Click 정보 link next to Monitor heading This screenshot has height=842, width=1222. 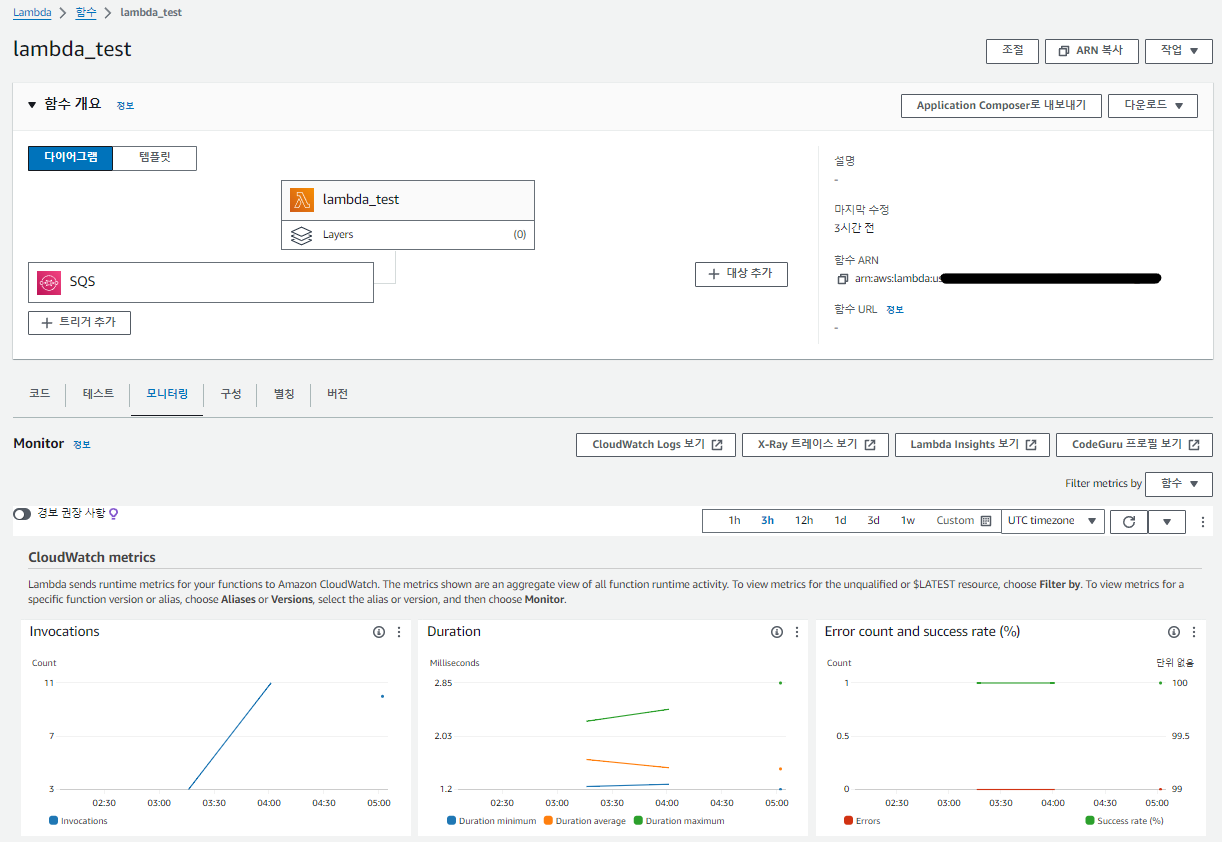(x=82, y=444)
